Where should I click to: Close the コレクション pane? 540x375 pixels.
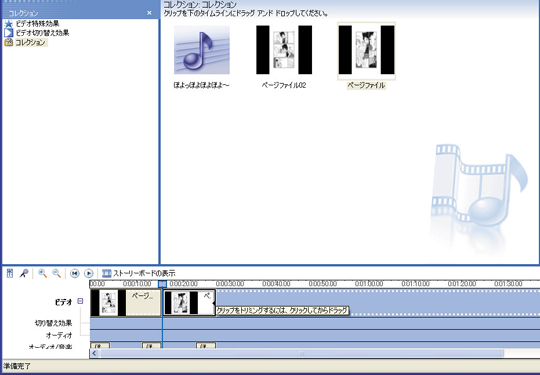coord(149,13)
